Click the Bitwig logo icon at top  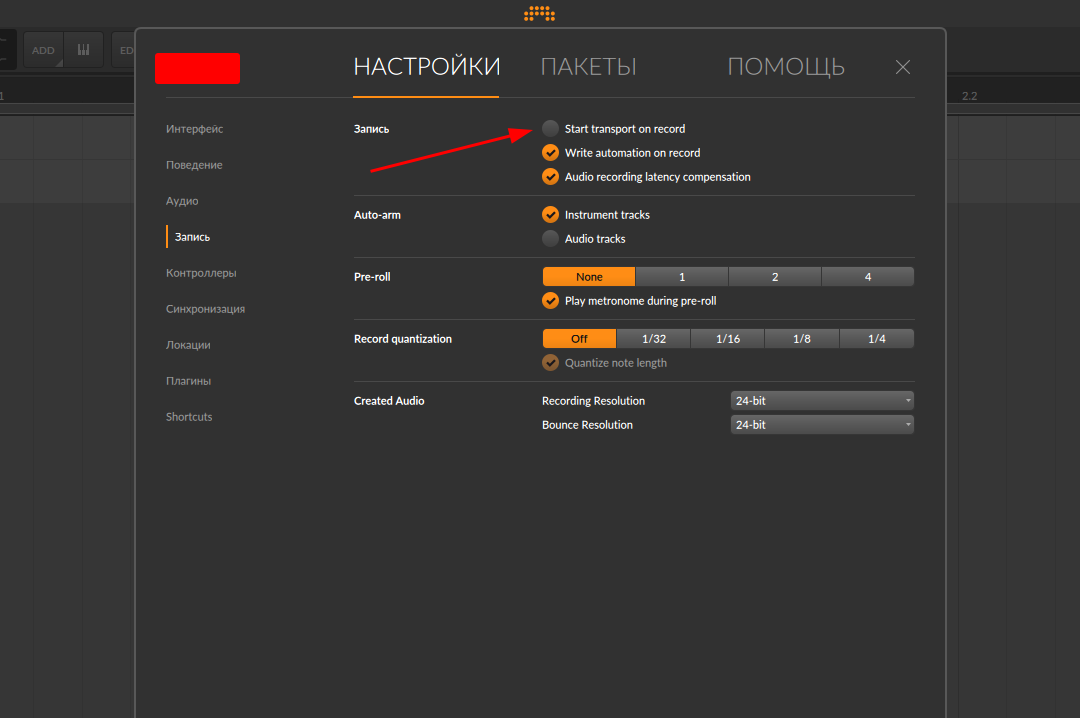pos(539,13)
